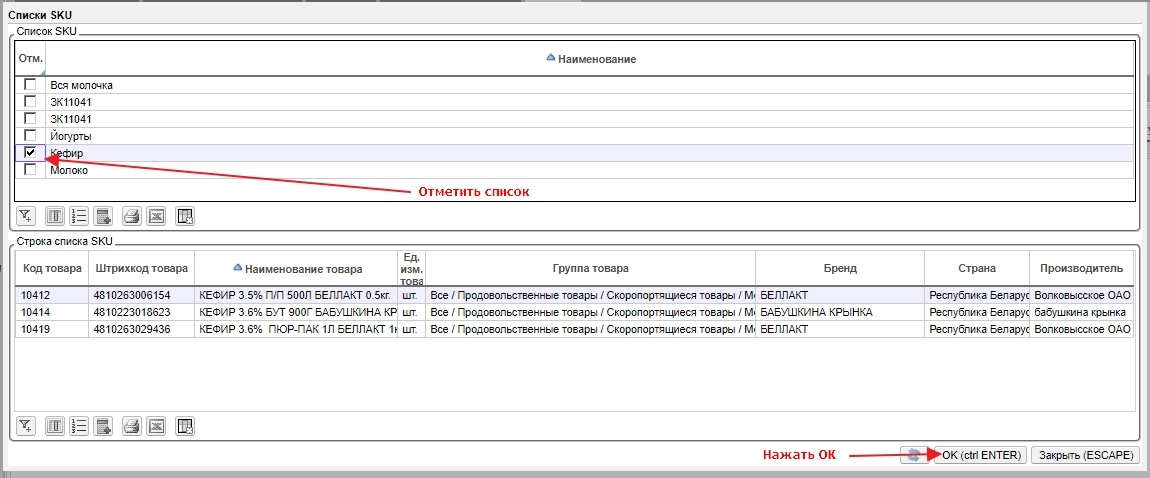
Task: Click the Закрыть (ESCAPE) button
Action: (1085, 455)
